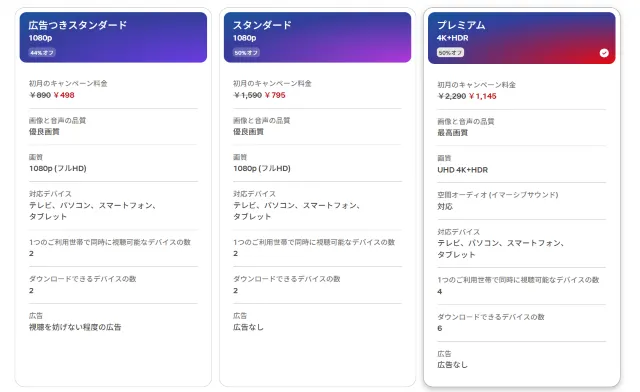Click the Premium 4K+HDR subtitle

(452, 38)
